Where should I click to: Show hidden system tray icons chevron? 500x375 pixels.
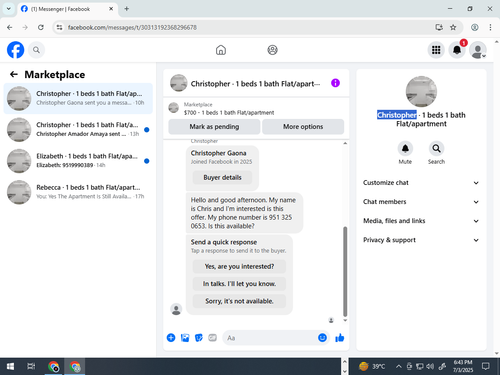[x=398, y=367]
